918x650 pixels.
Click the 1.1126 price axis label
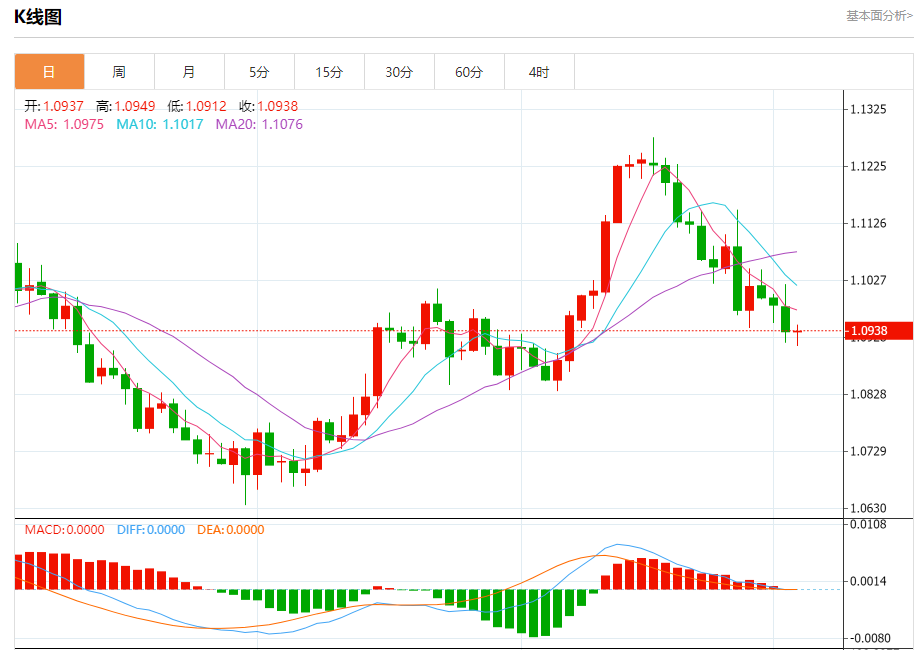[868, 223]
